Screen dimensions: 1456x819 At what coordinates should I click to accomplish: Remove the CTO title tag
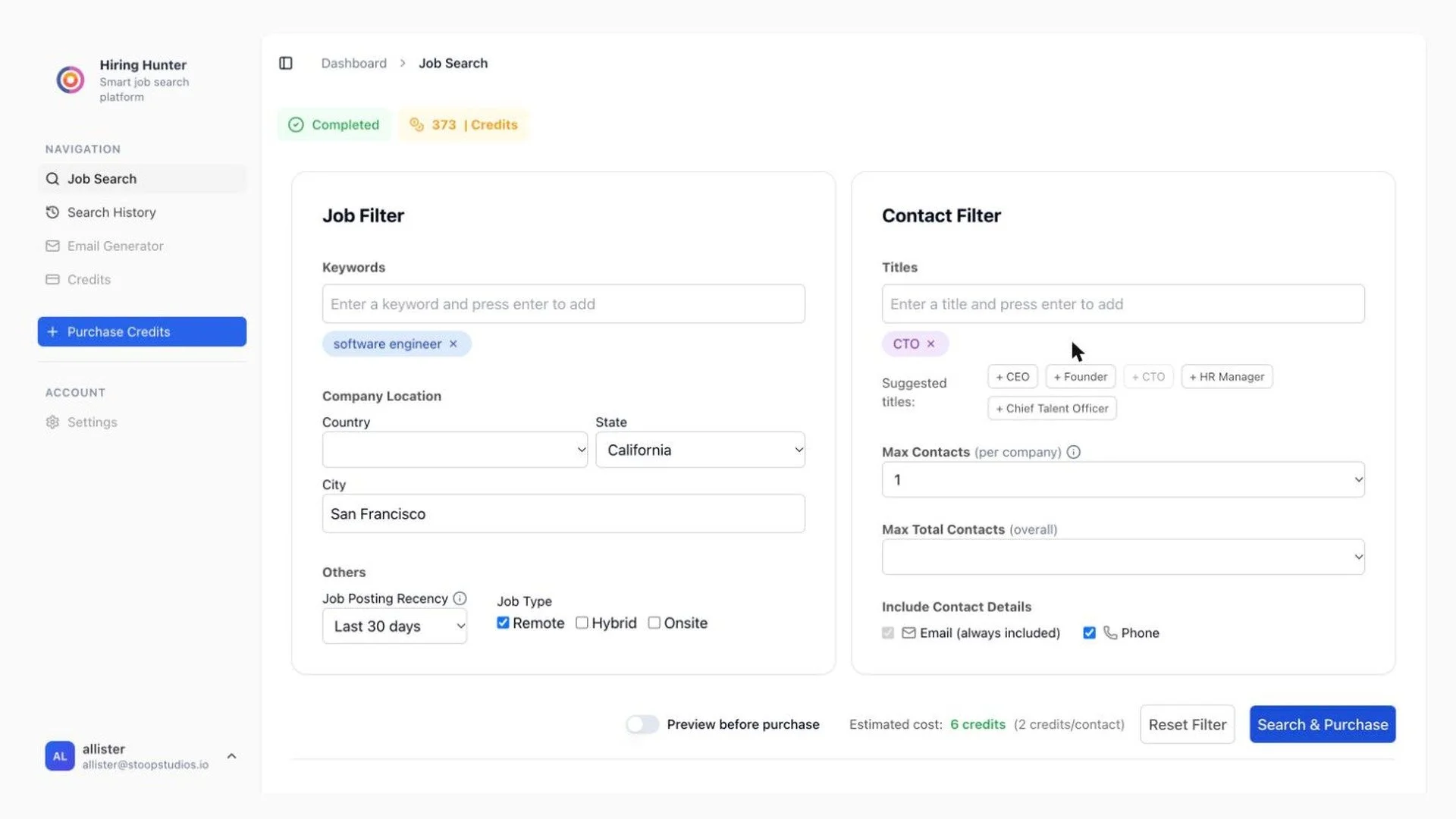[931, 344]
